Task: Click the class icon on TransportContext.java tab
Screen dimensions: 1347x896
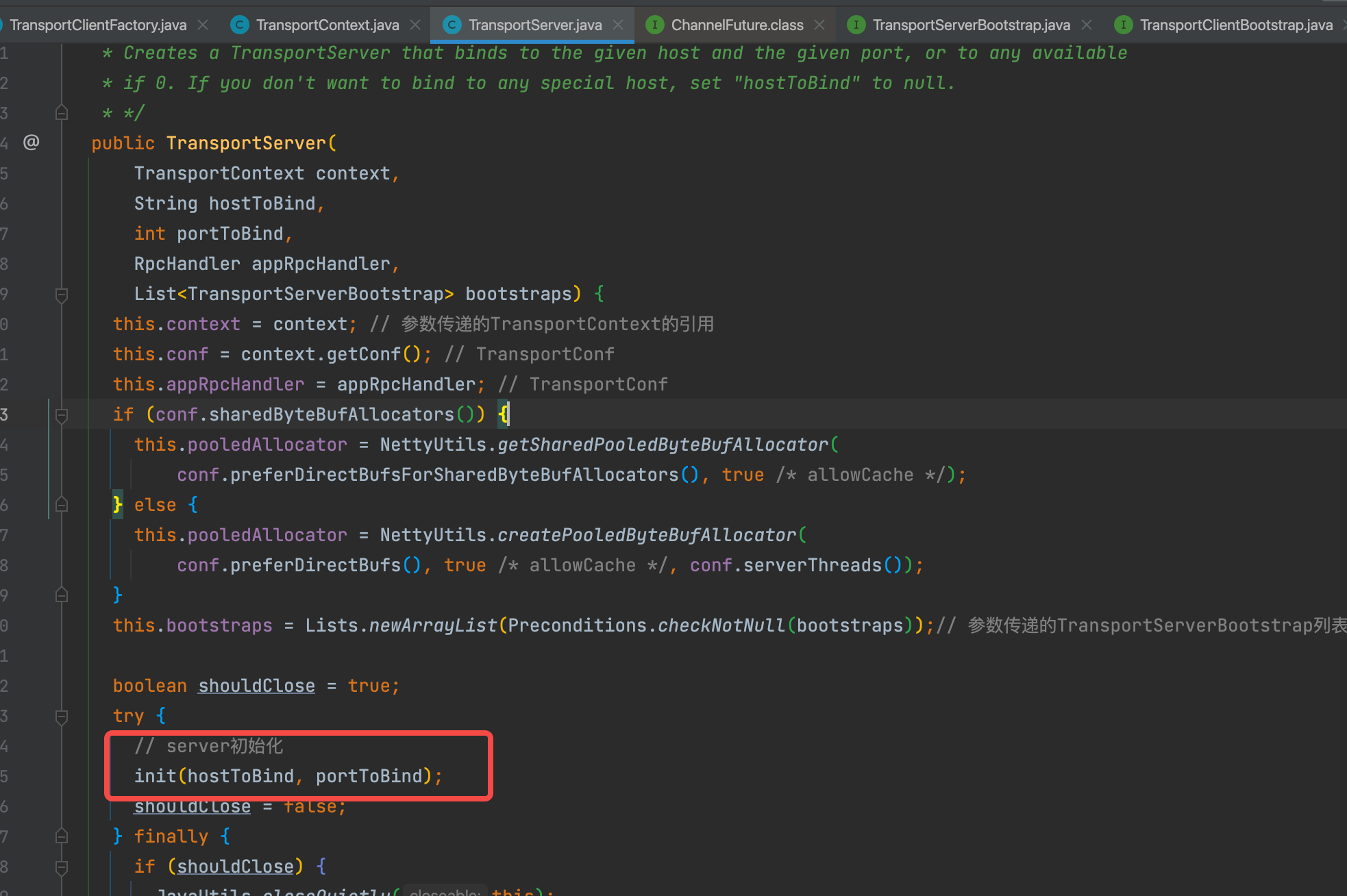Action: [x=239, y=25]
